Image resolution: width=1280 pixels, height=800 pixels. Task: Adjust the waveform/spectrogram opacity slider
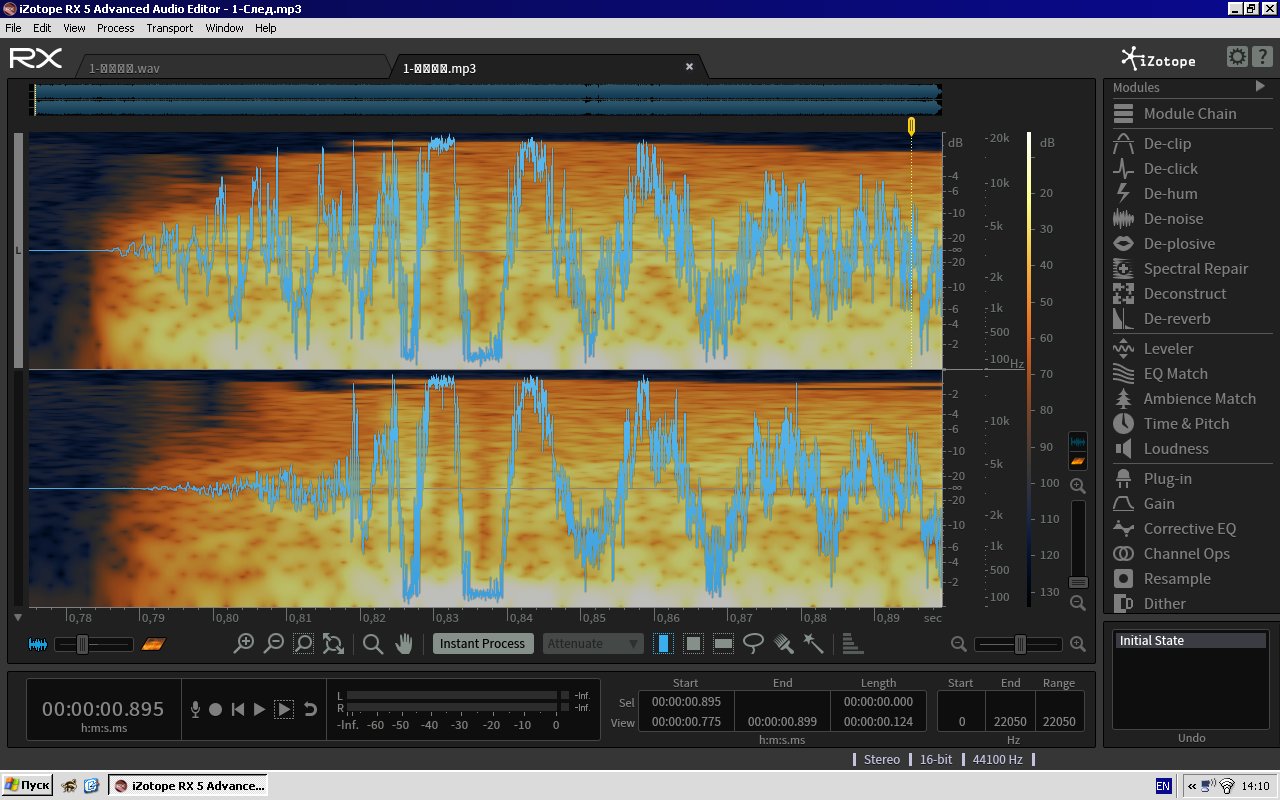[83, 645]
